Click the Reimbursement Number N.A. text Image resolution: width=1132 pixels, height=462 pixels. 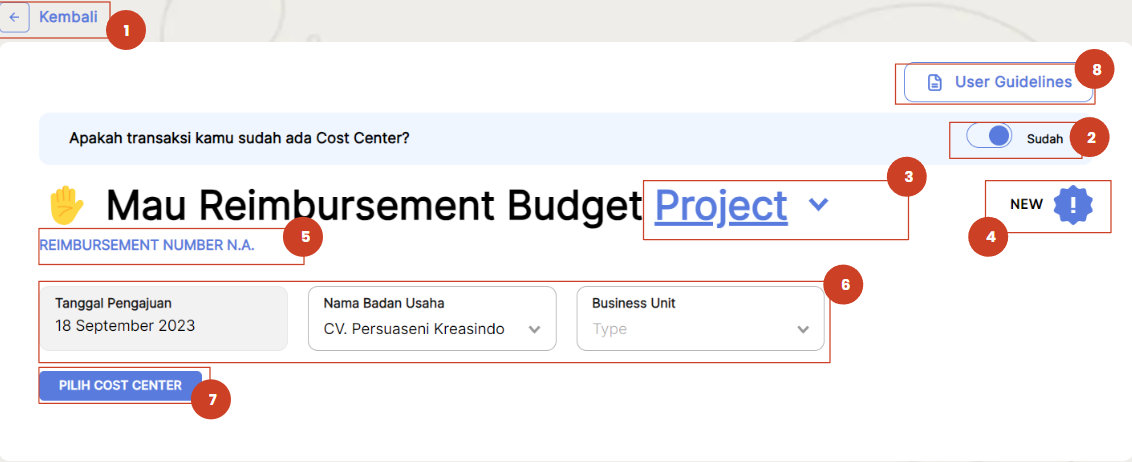[x=147, y=243]
